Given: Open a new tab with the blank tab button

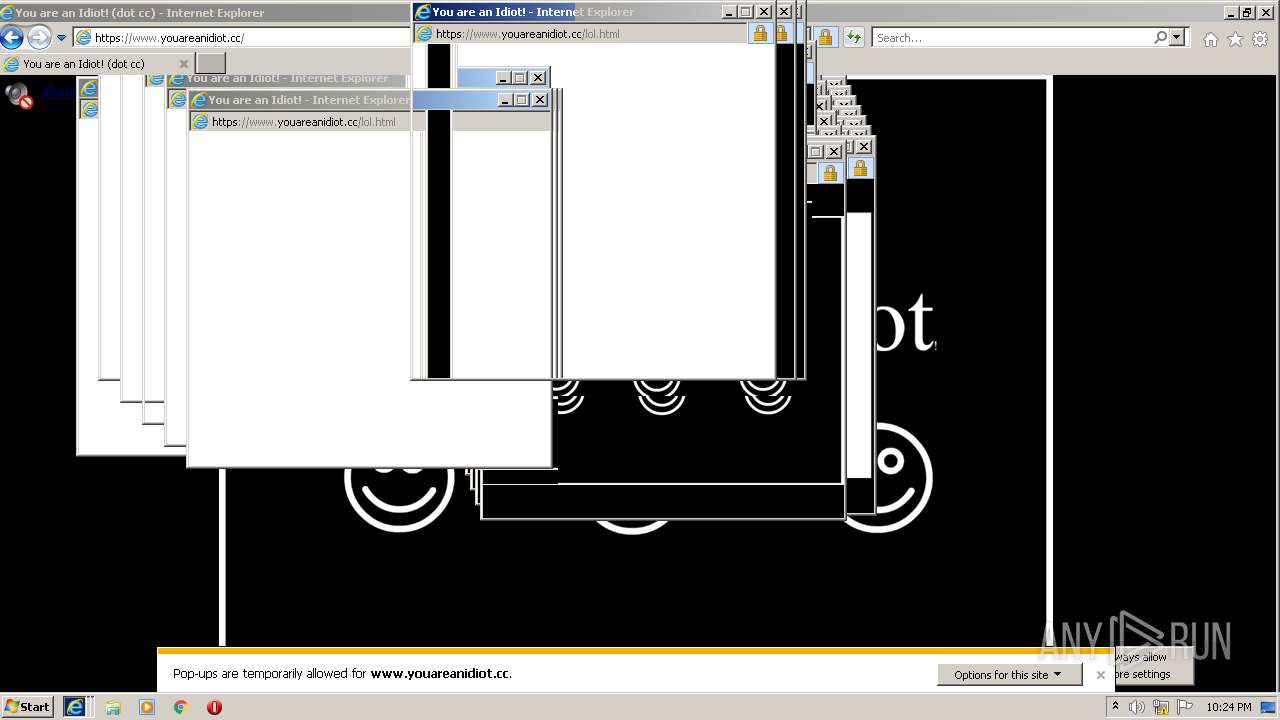Looking at the screenshot, I should pos(211,64).
